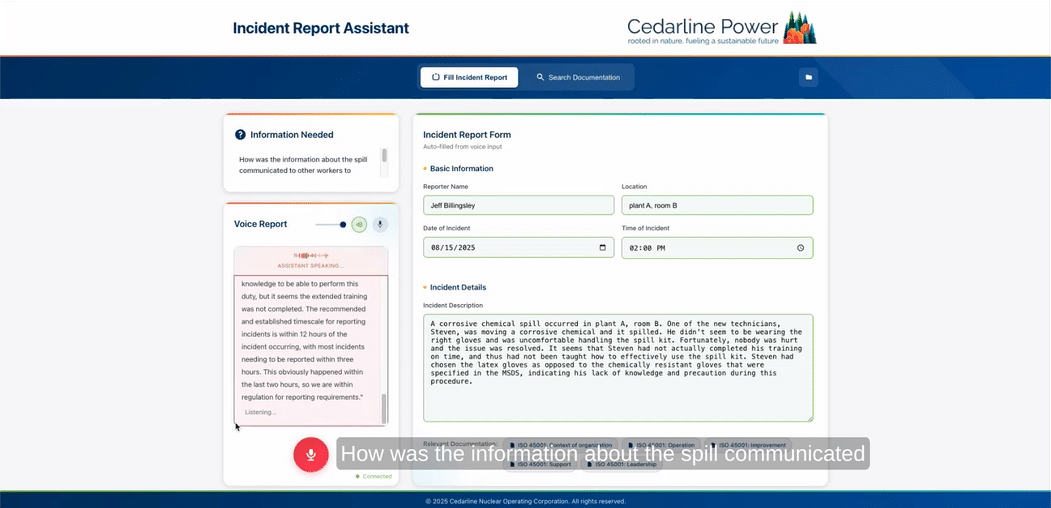Toggle the small gray microphone mute button
Screen dimensions: 1051x508
coord(380,225)
